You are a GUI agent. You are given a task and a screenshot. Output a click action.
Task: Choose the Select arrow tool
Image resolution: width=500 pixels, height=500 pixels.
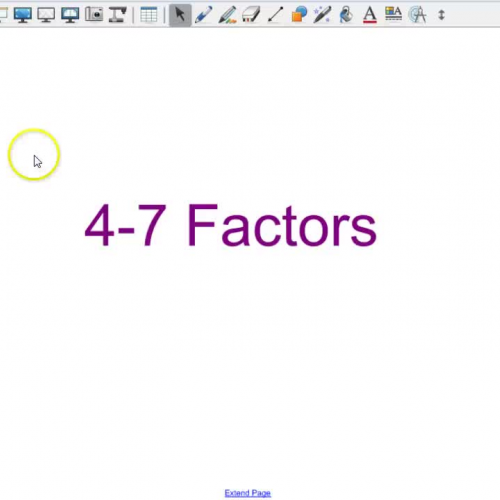click(180, 15)
